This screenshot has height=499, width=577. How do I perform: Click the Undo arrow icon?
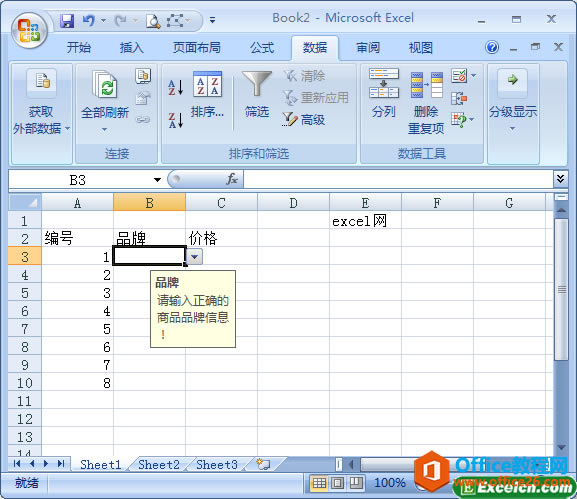(x=89, y=20)
